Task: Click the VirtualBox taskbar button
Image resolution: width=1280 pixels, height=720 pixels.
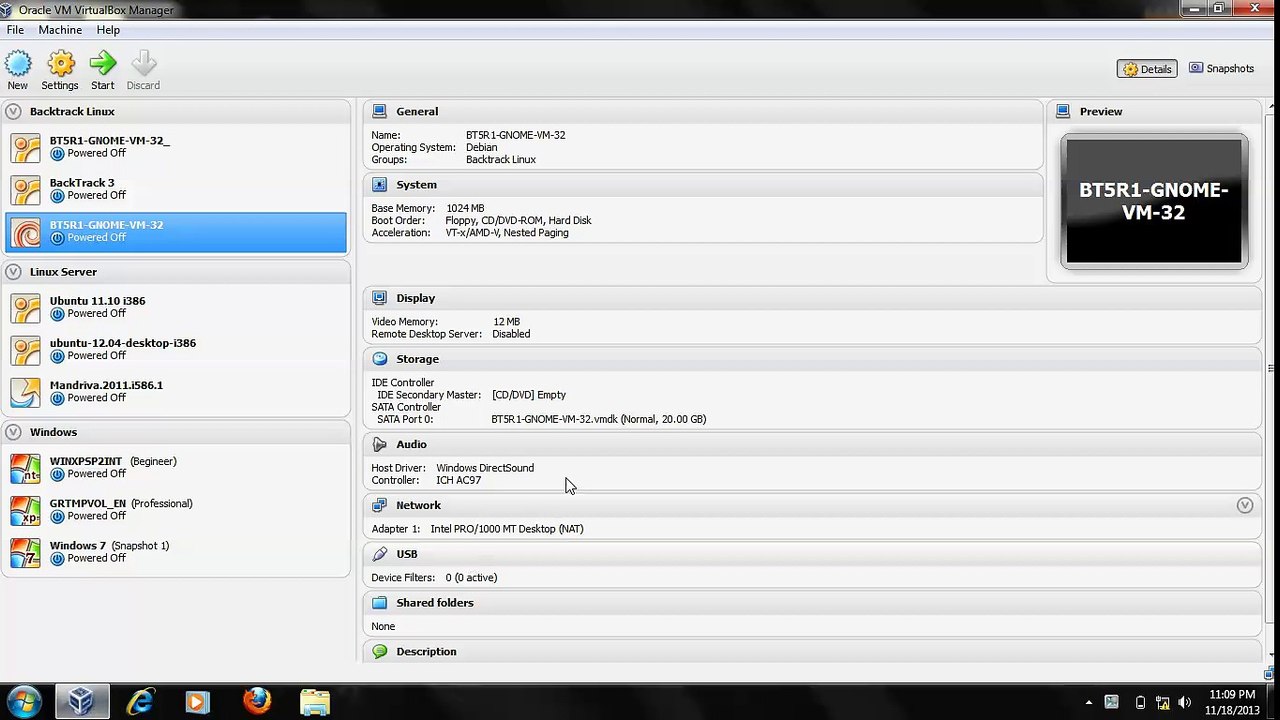Action: tap(82, 702)
